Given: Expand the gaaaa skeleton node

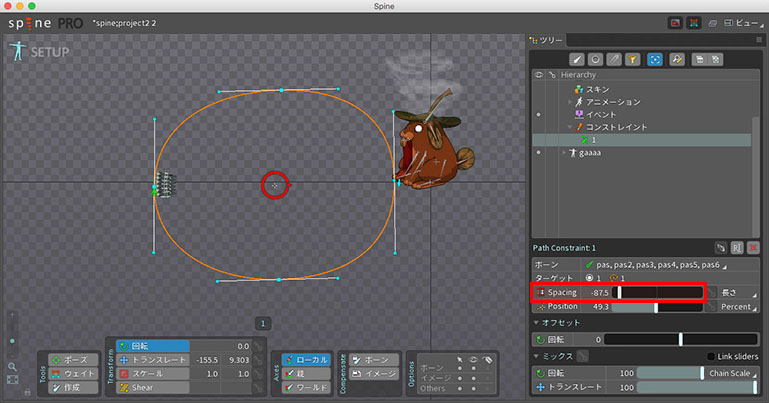Looking at the screenshot, I should click(x=564, y=152).
